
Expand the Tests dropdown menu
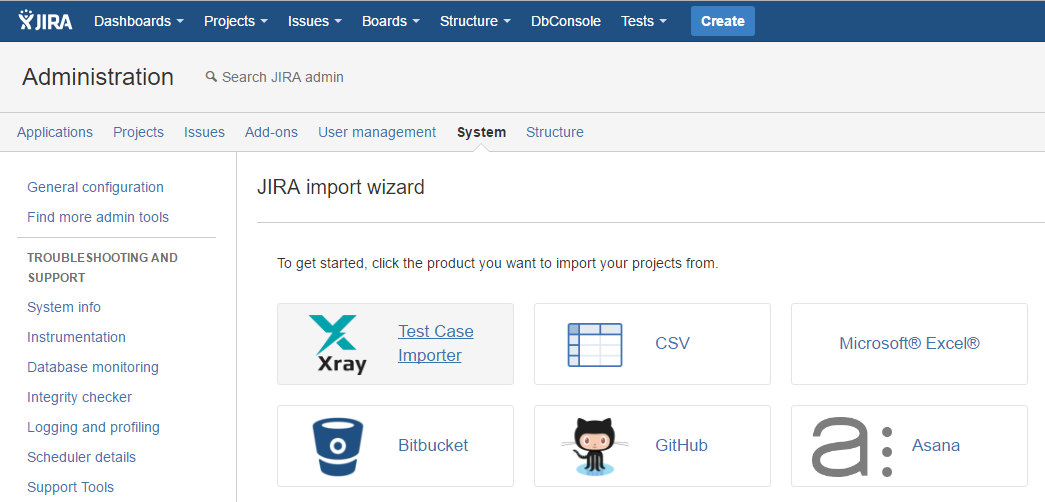[644, 21]
